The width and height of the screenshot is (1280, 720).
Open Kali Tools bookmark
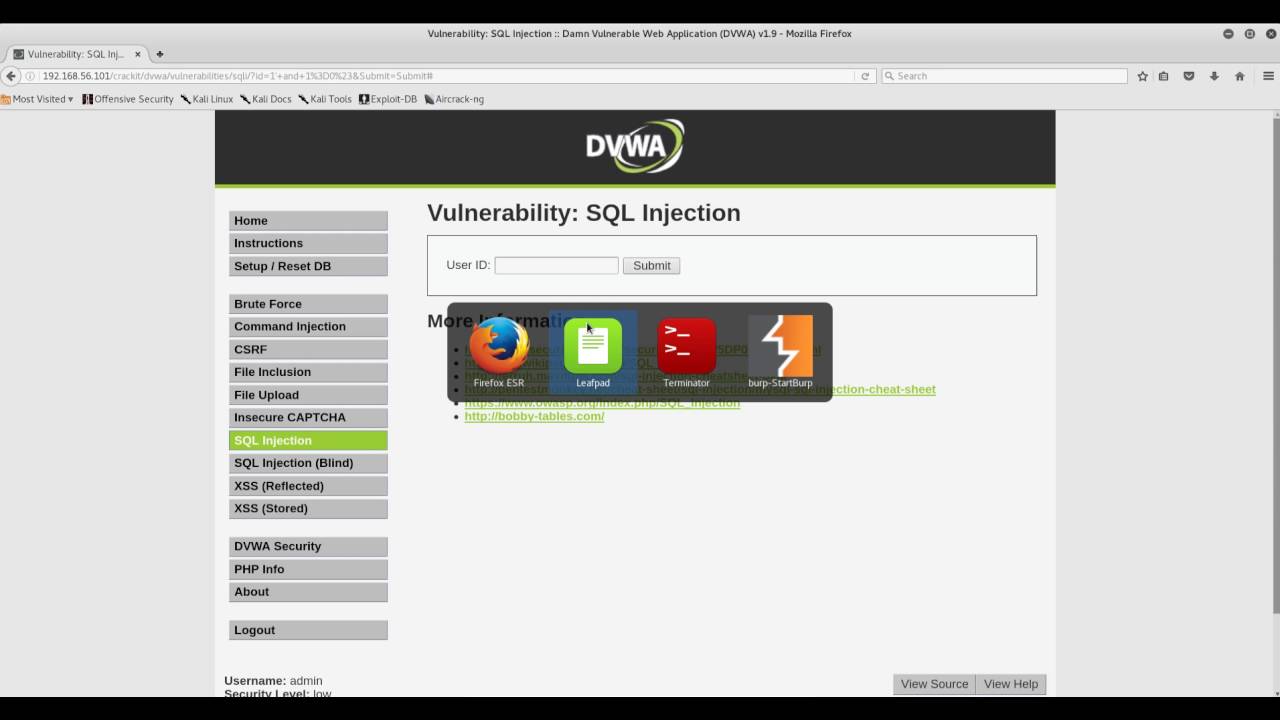coord(325,99)
